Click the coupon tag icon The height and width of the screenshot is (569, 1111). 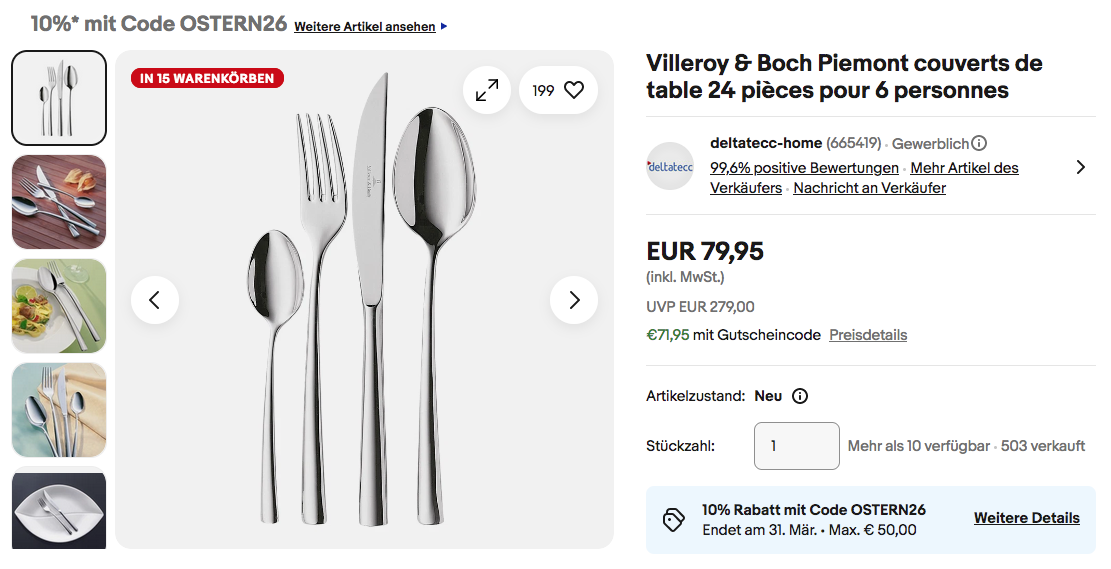(x=674, y=519)
